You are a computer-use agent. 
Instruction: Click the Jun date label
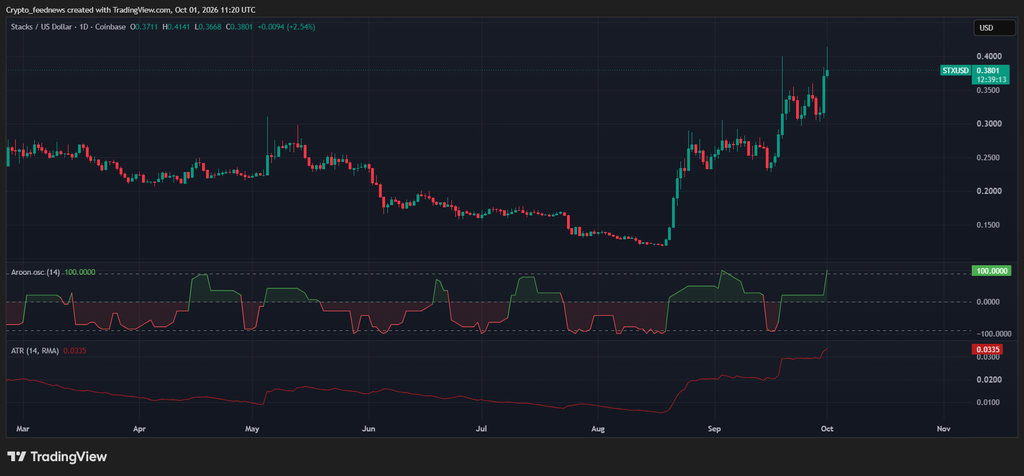click(368, 429)
